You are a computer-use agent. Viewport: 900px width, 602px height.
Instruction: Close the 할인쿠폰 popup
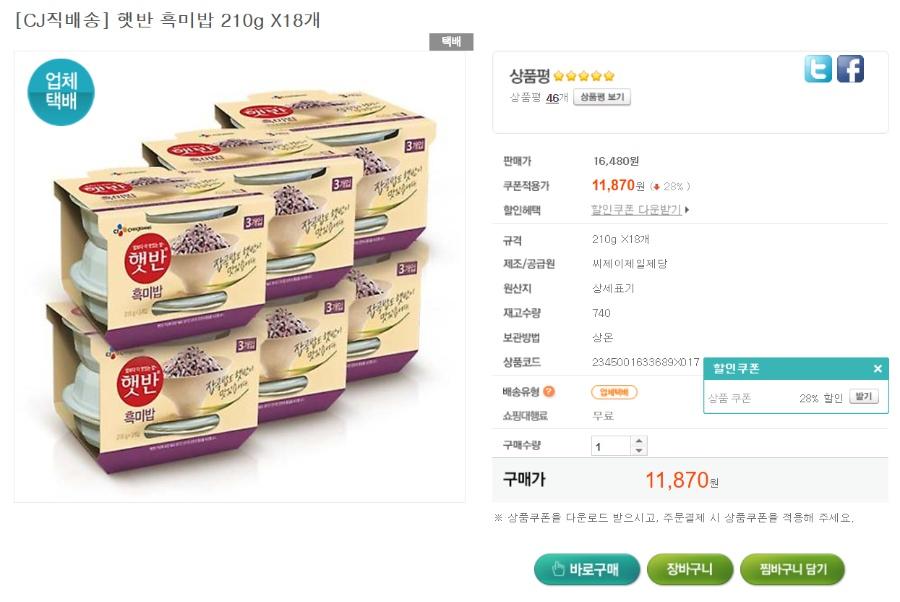(x=877, y=369)
